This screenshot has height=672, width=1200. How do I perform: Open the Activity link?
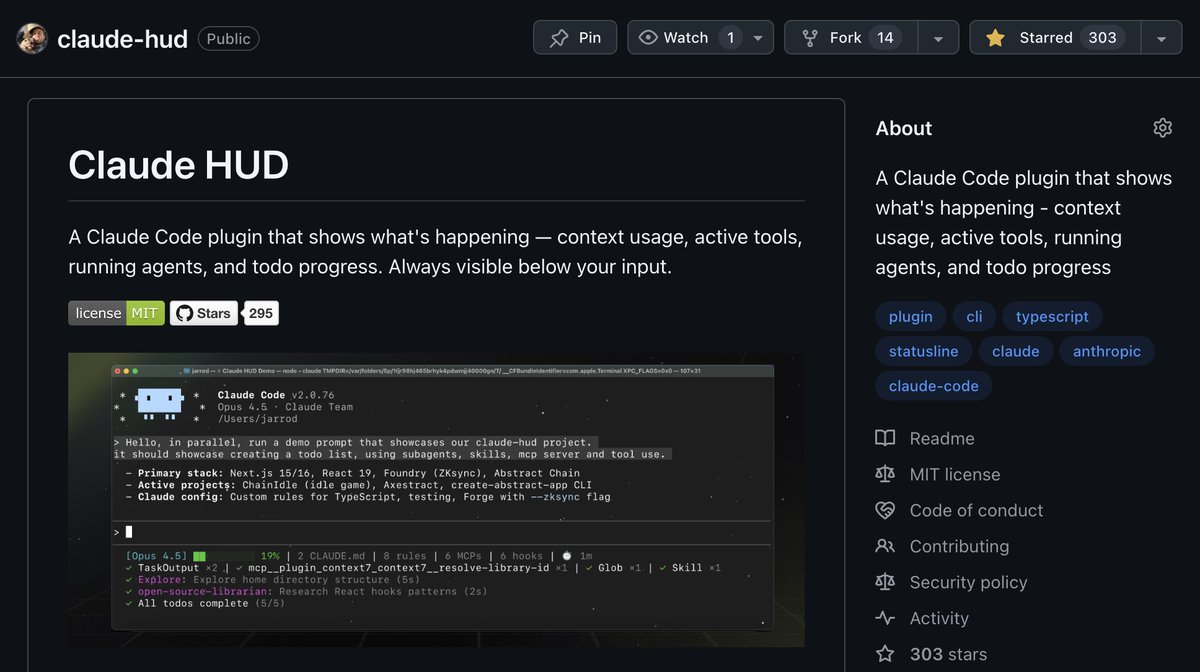pyautogui.click(x=939, y=619)
